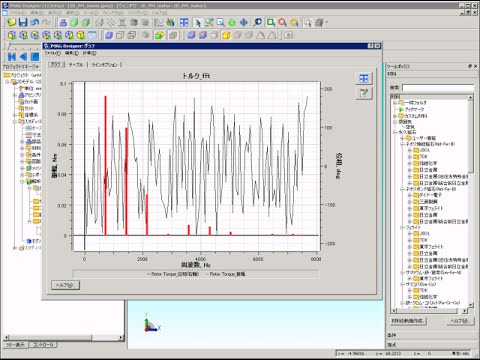480x360 pixels.
Task: Select the first view-orientation cube icon
Action: click(x=12, y=35)
